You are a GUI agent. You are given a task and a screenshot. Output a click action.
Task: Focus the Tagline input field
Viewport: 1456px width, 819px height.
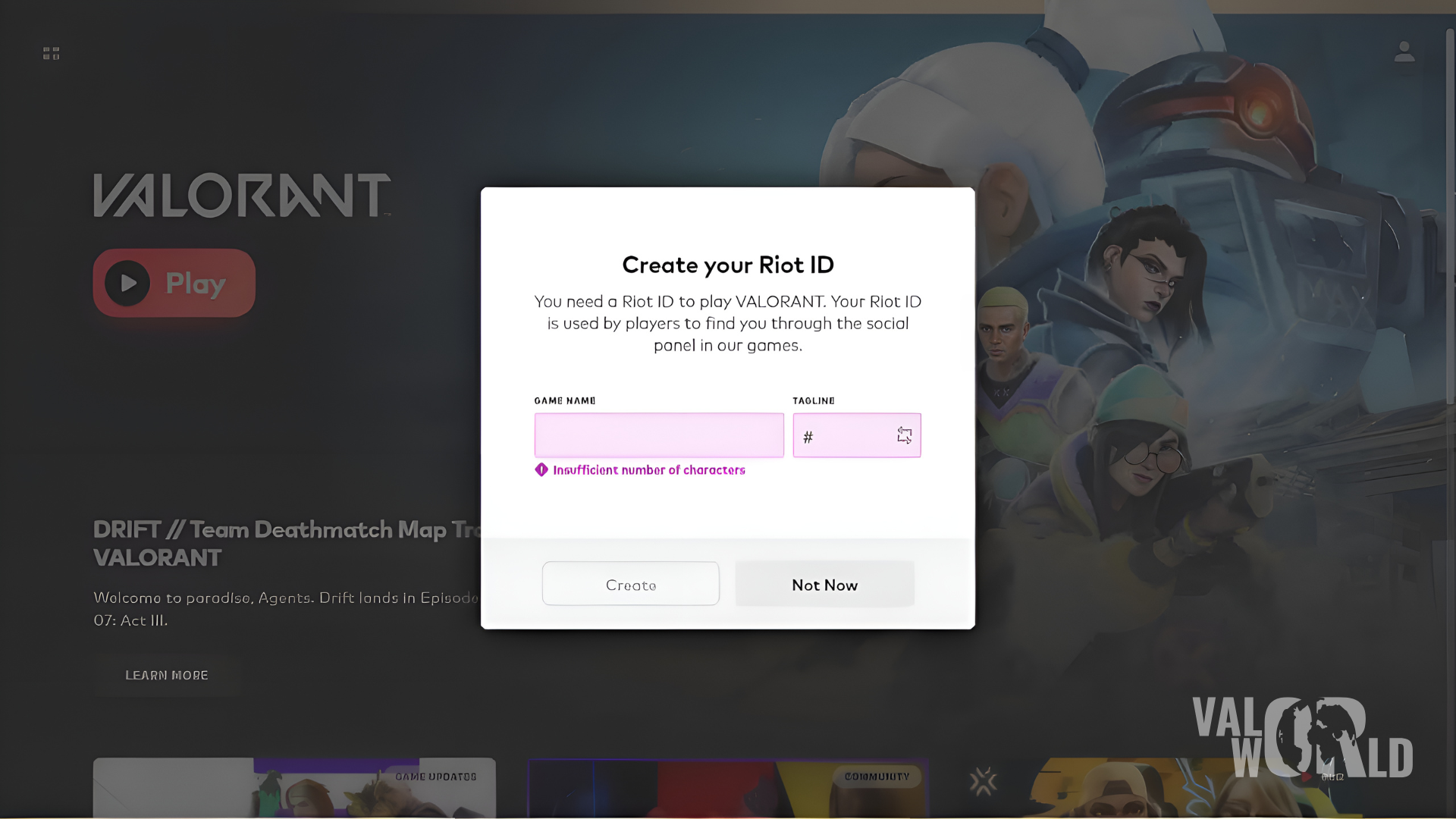857,435
